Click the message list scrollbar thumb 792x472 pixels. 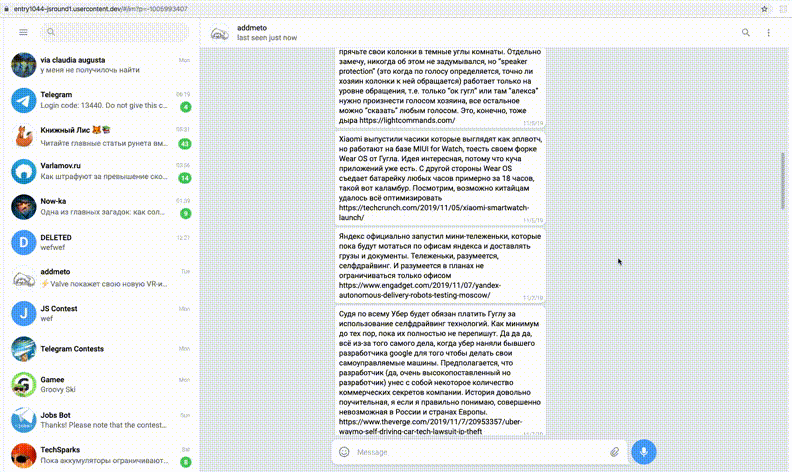coord(783,181)
